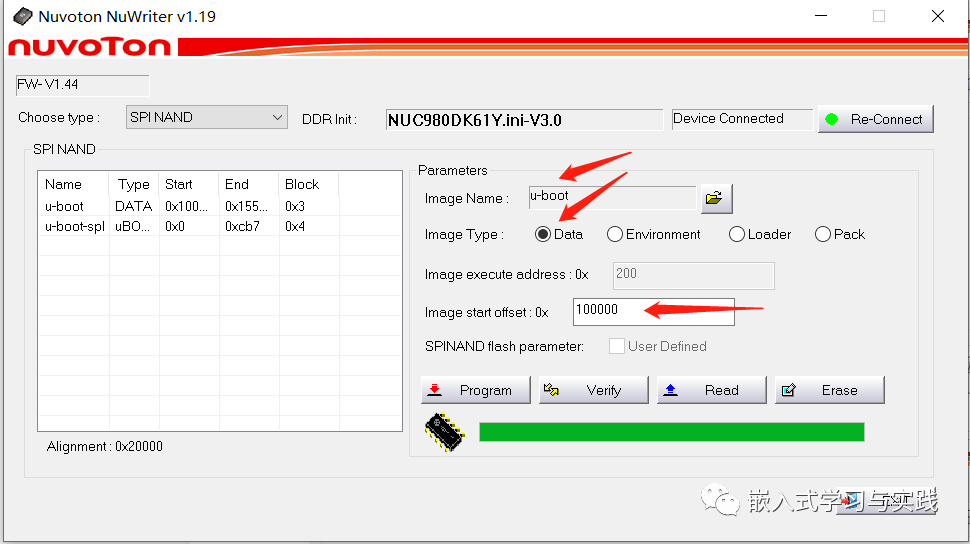Select the Pack image type radio button
This screenshot has height=544, width=970.
click(822, 234)
